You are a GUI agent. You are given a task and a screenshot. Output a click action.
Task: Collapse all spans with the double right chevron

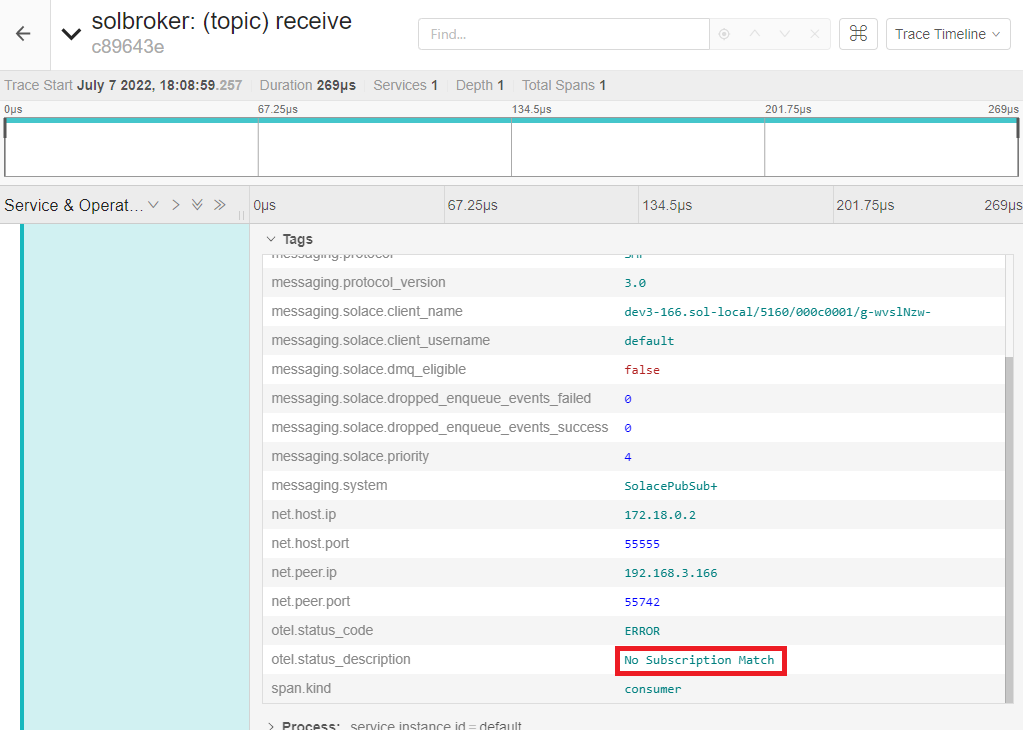coord(220,205)
